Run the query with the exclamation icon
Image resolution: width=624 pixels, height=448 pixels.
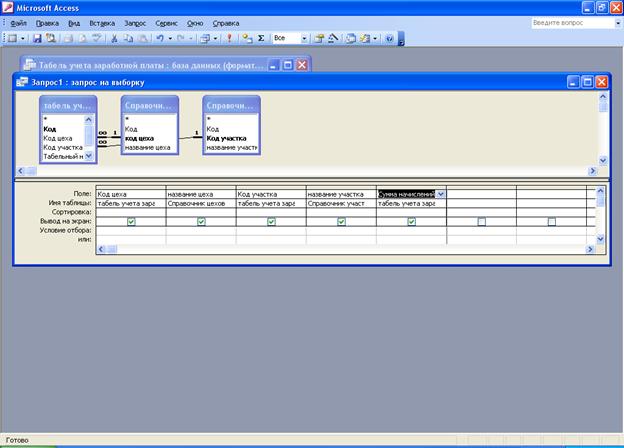click(x=229, y=39)
